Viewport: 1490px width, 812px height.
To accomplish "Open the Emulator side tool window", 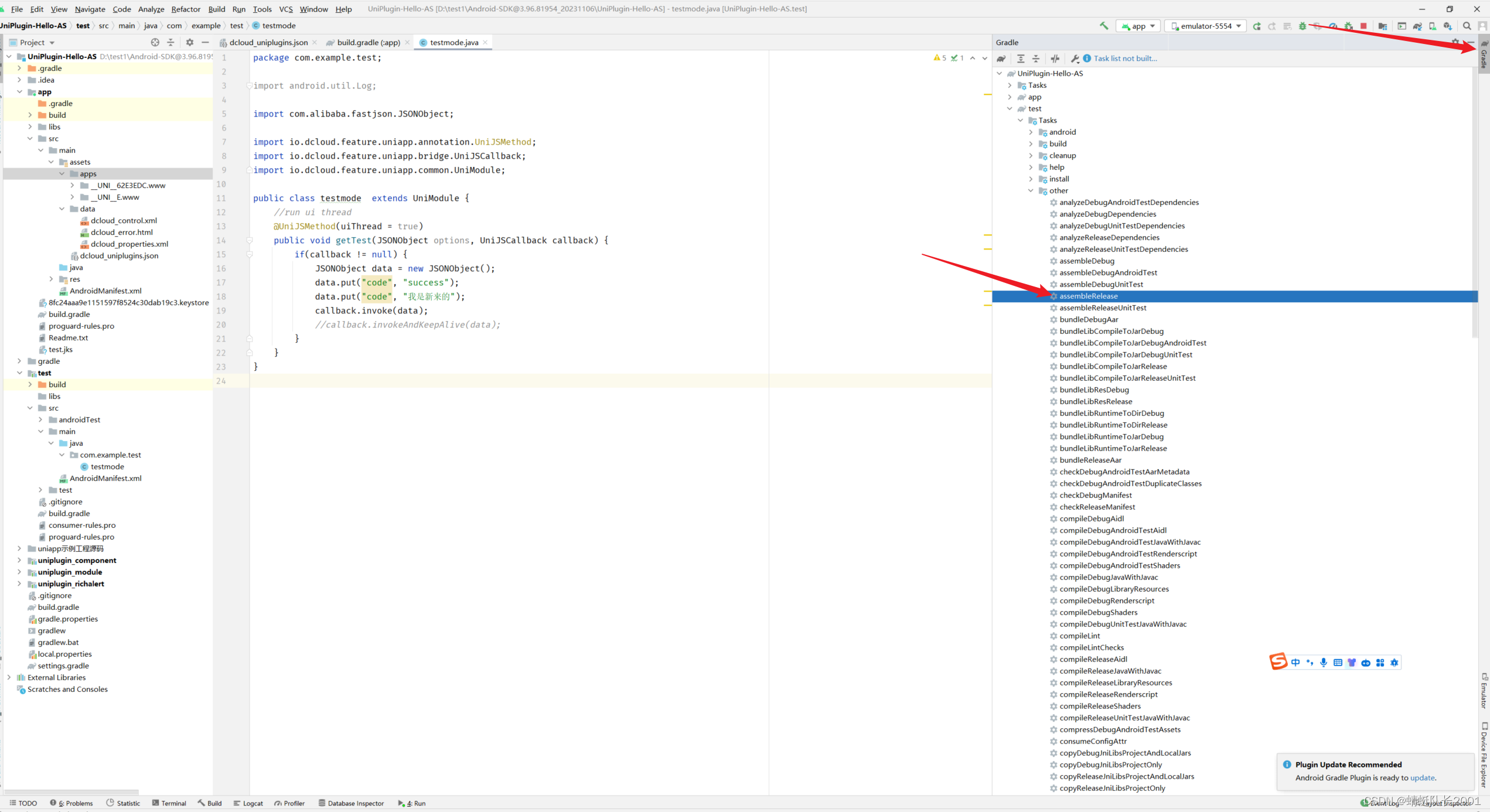I will (x=1484, y=691).
